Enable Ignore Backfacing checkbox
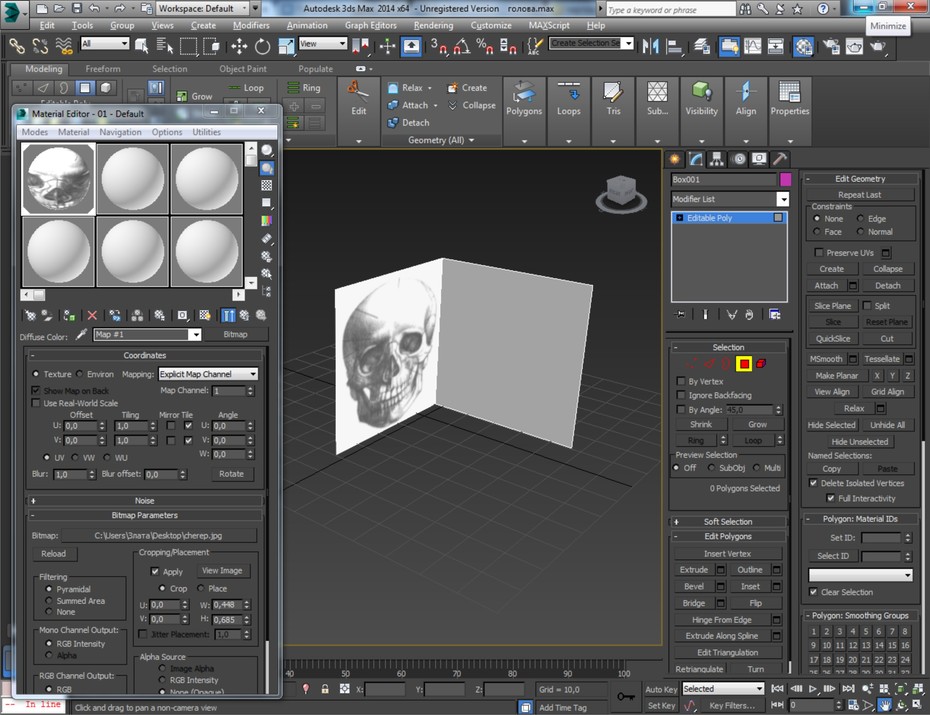Screen dimensions: 930x715 [x=681, y=395]
